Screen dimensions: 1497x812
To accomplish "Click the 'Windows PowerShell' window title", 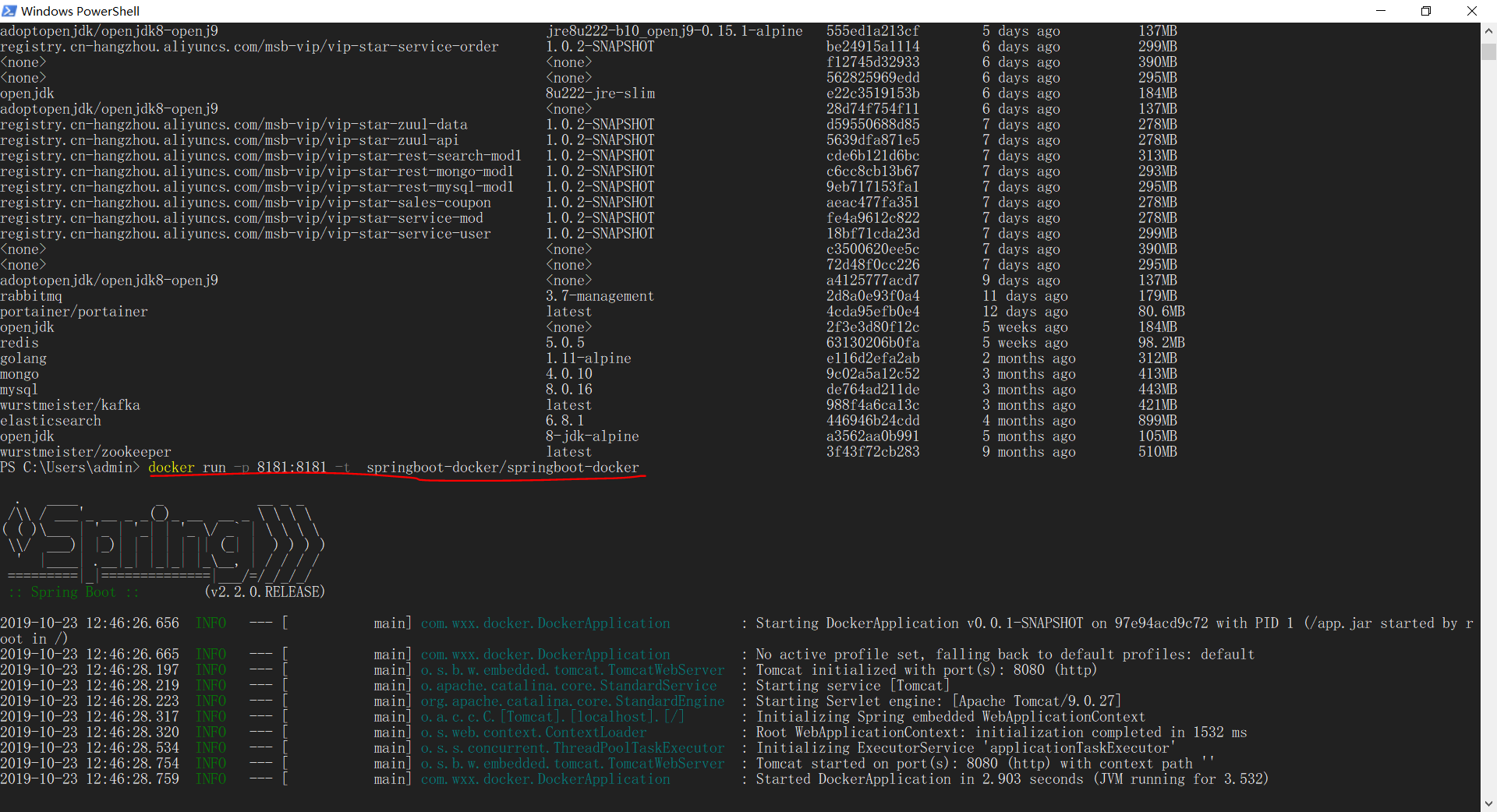I will 80,11.
